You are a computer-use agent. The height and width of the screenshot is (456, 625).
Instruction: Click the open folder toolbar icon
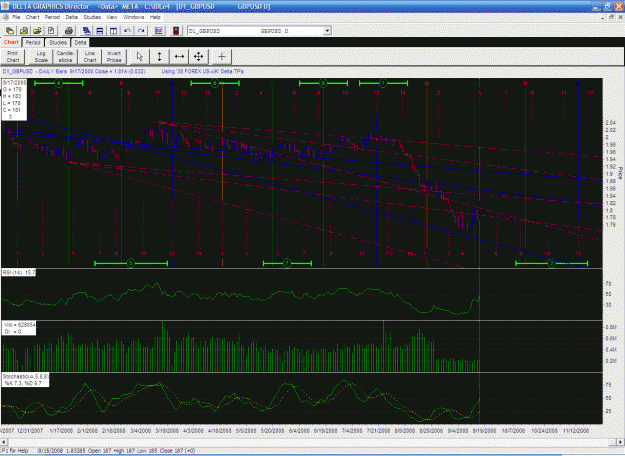coord(37,31)
